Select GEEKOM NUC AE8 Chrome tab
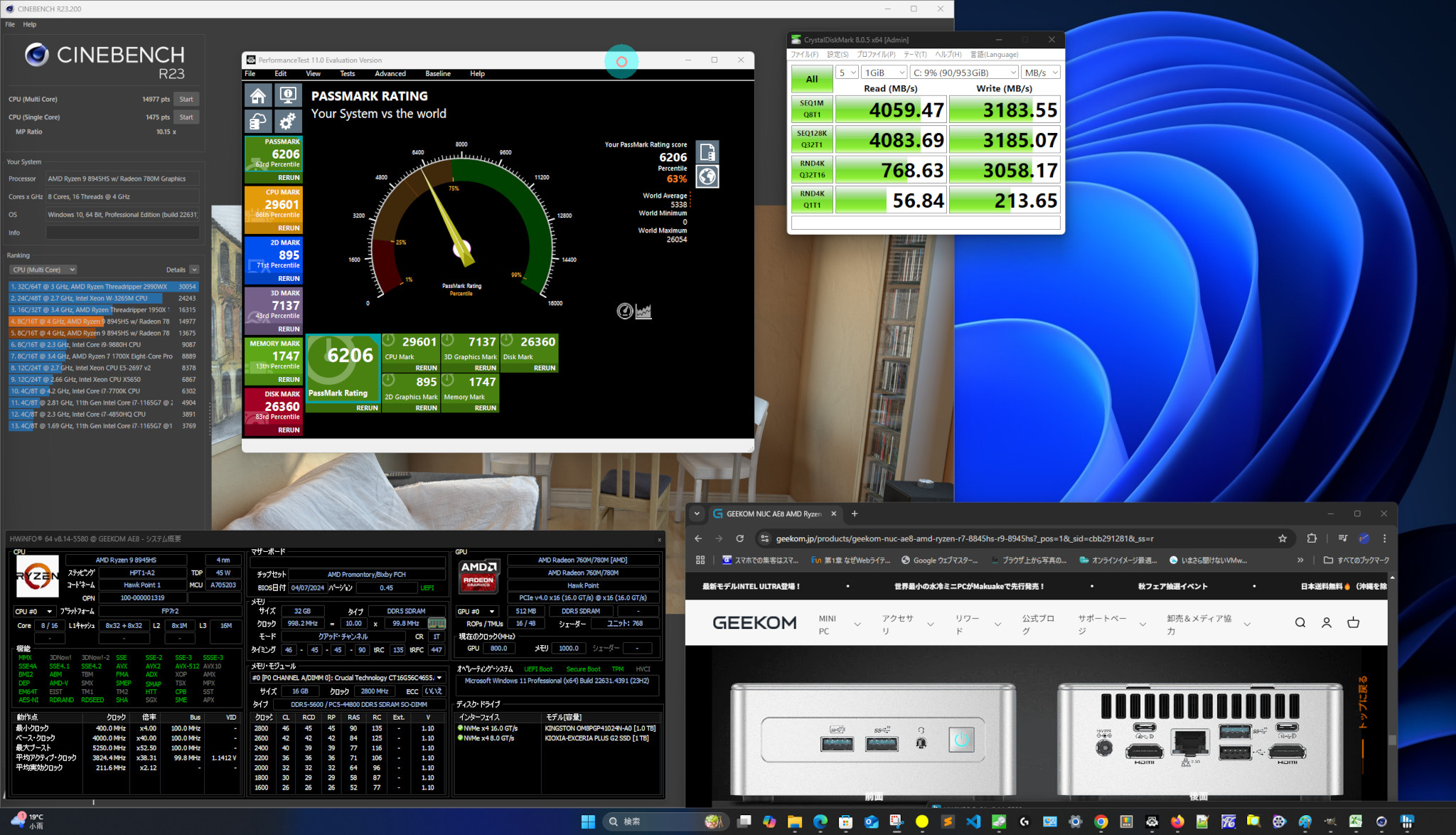 (775, 514)
